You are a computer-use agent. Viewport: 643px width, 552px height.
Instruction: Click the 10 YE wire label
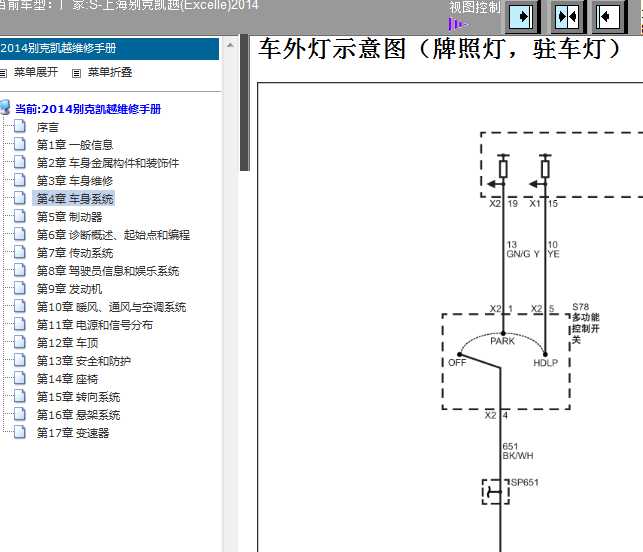coord(554,249)
